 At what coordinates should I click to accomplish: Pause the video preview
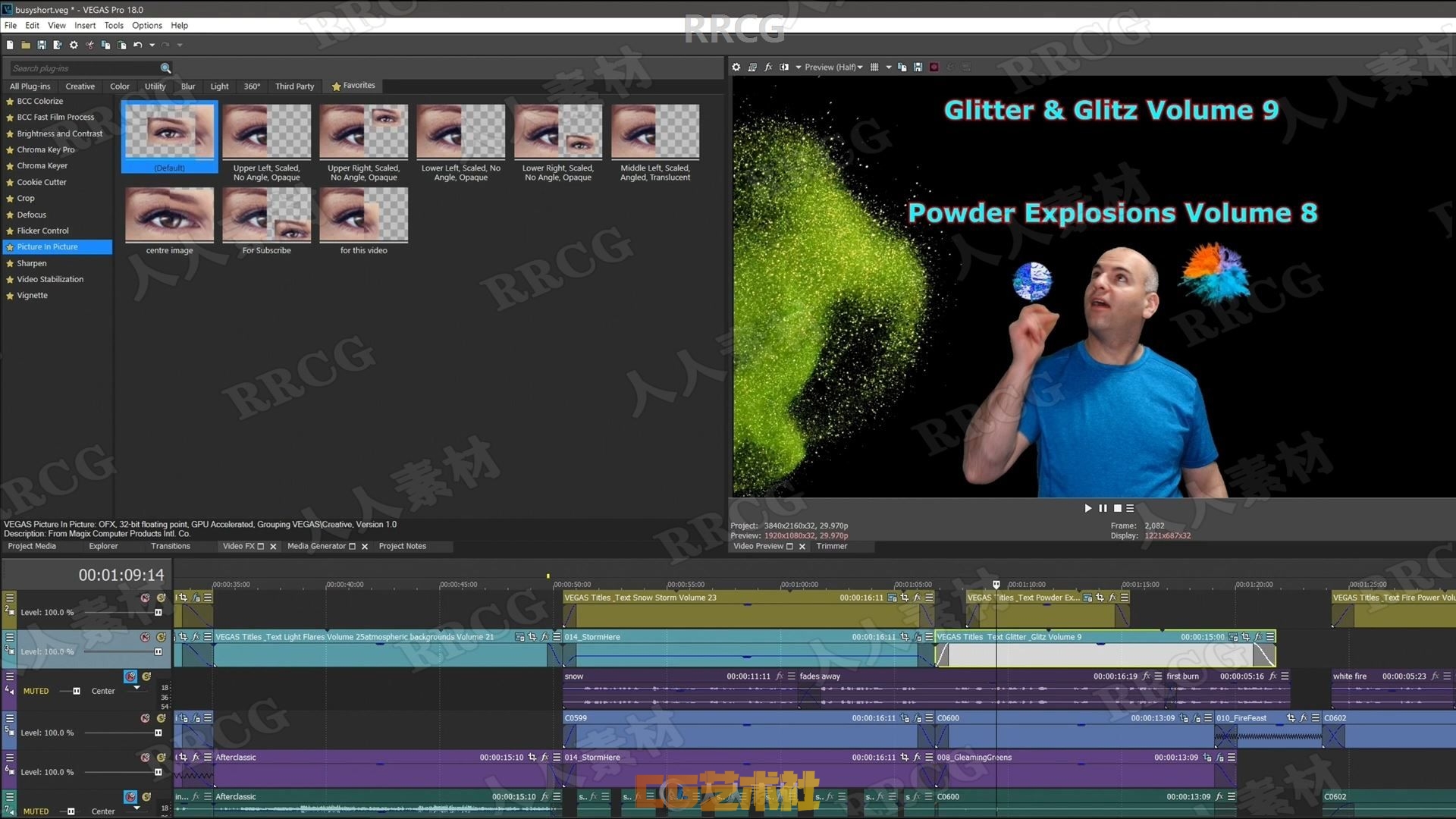[x=1103, y=508]
